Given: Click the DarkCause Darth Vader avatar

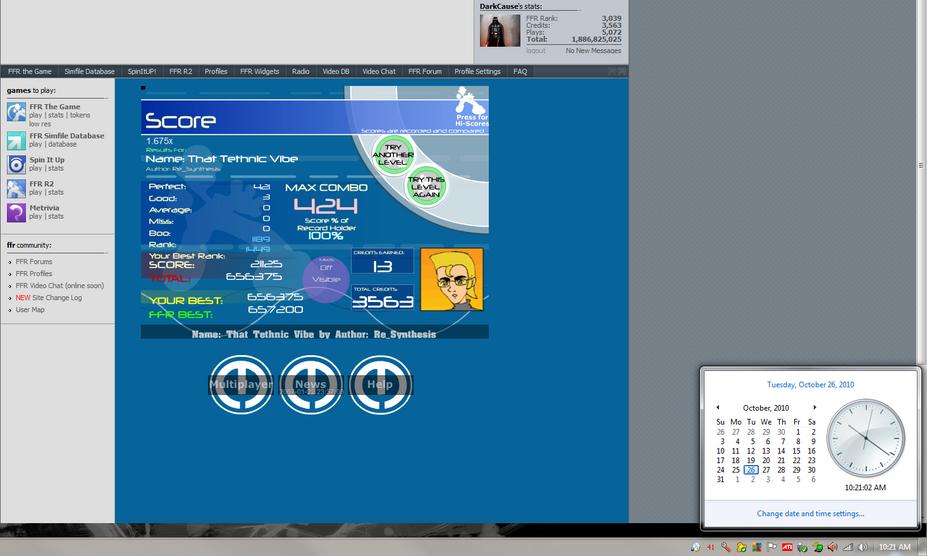Looking at the screenshot, I should 500,31.
